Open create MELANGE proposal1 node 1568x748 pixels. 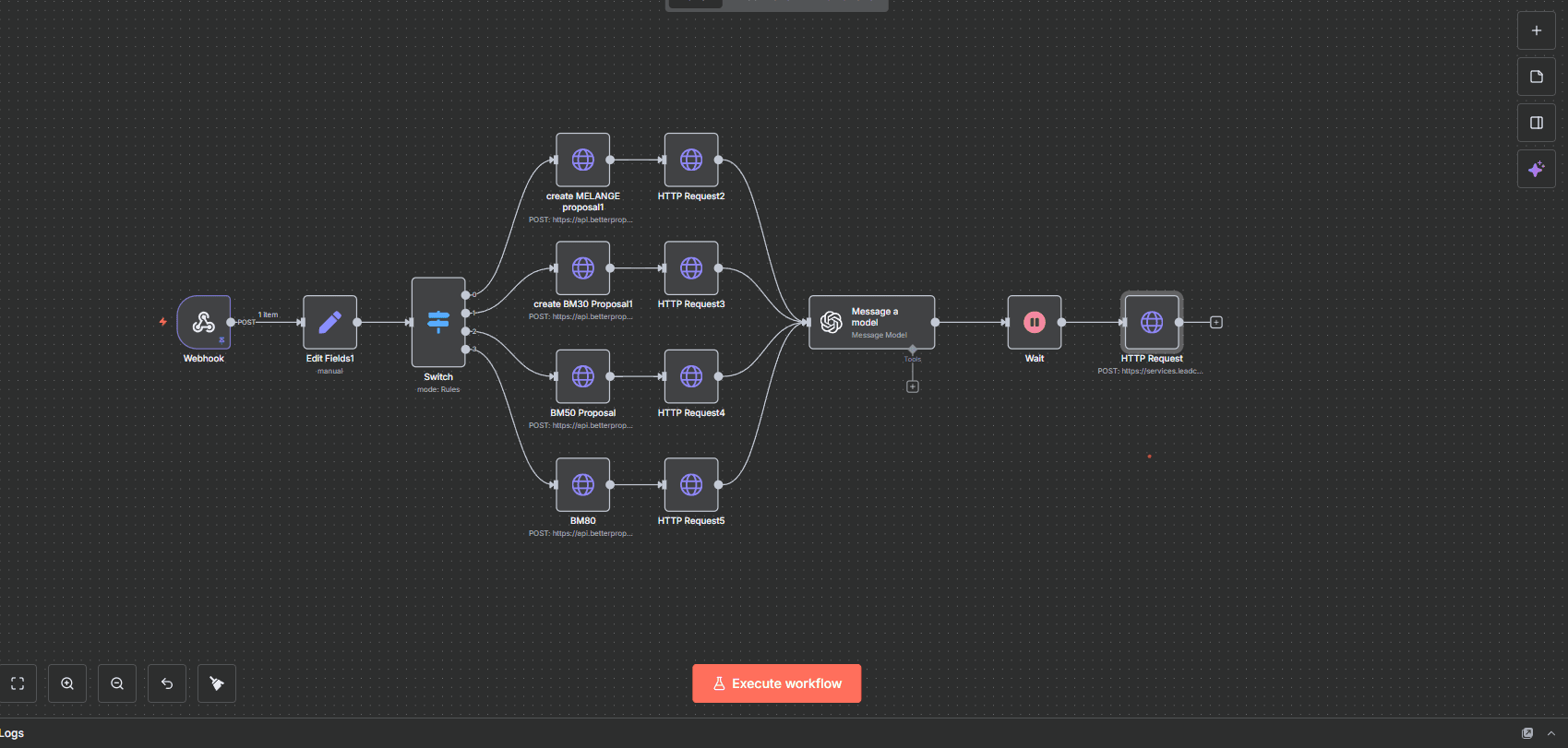(583, 160)
